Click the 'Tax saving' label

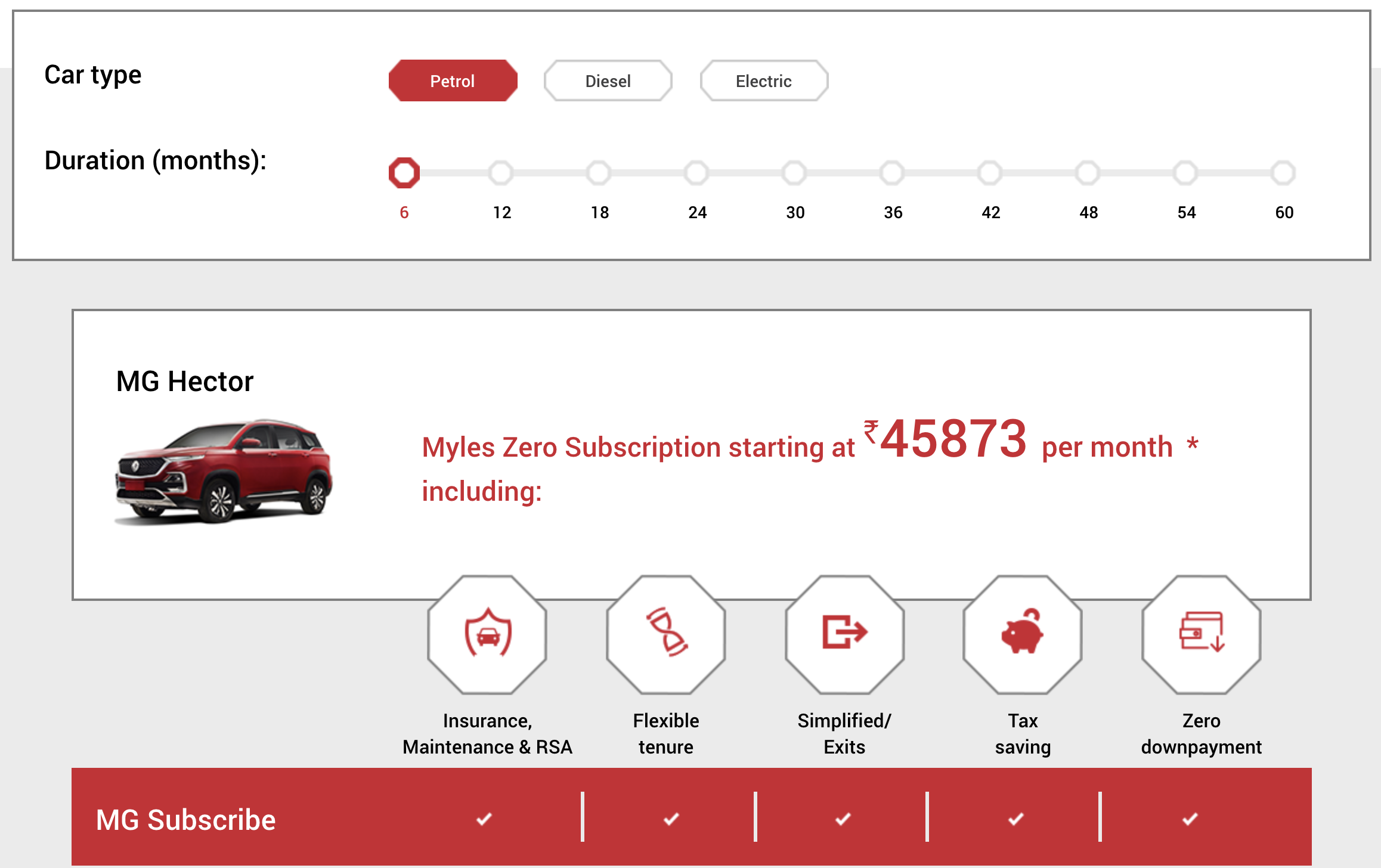1023,734
